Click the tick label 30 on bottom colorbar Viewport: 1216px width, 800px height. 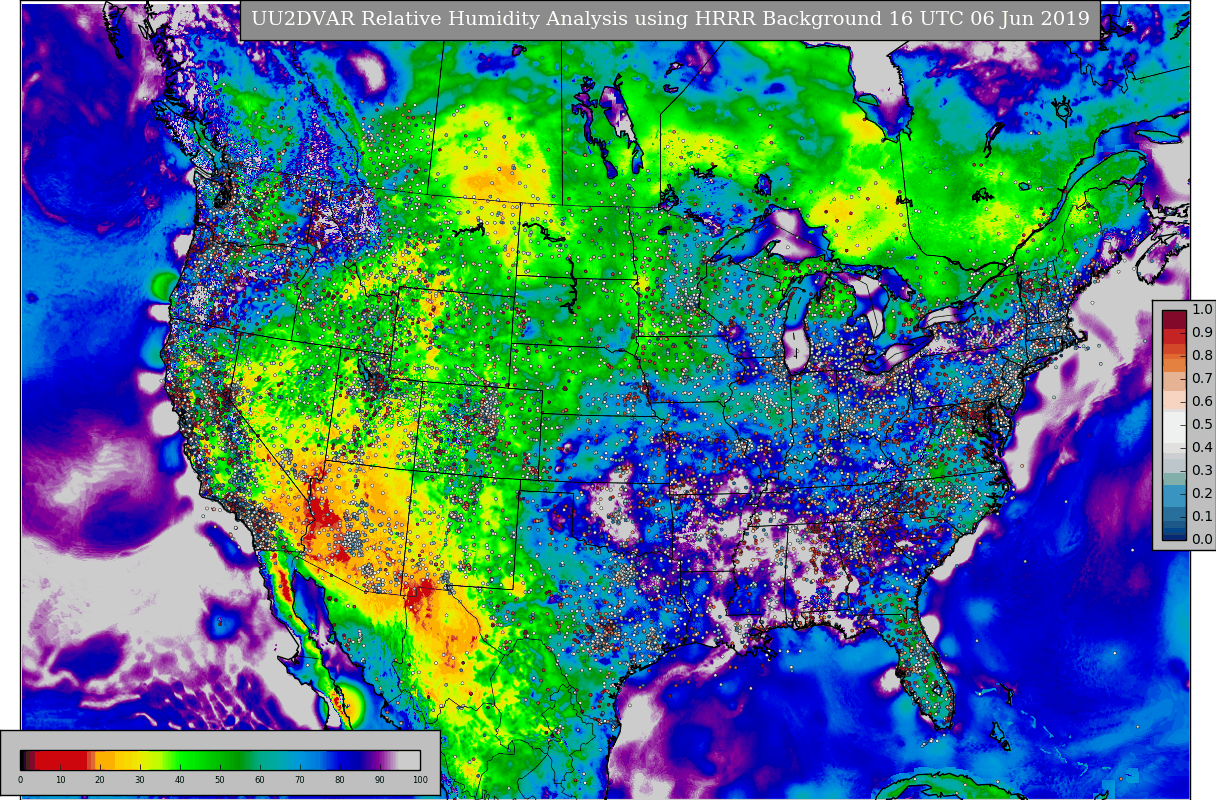(x=140, y=780)
